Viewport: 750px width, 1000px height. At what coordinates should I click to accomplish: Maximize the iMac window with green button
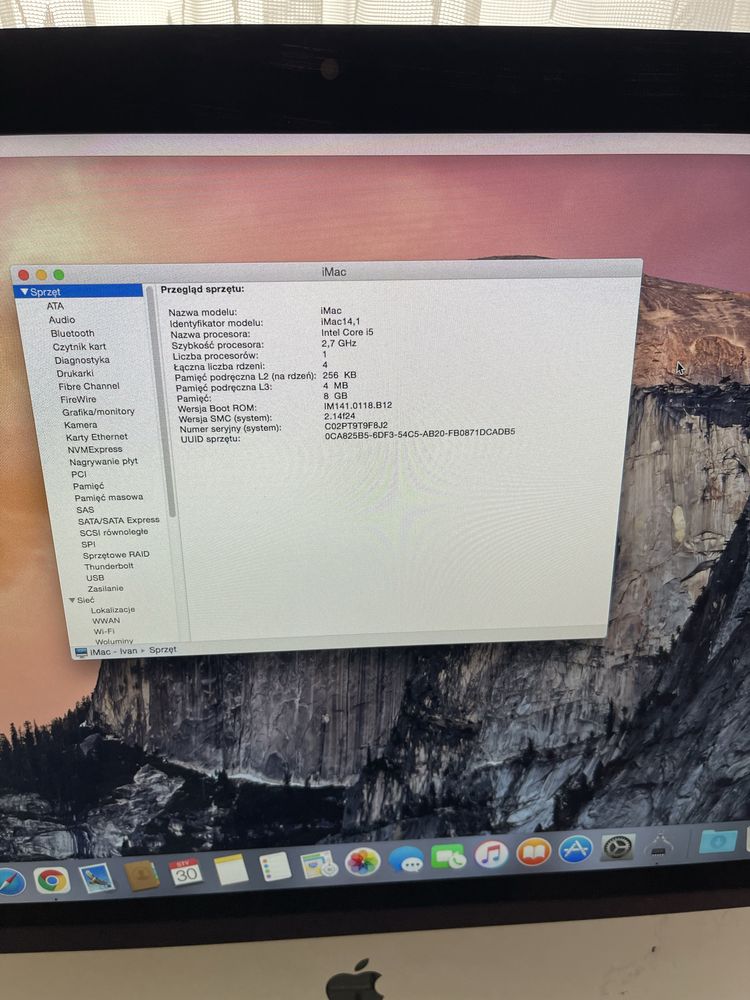pyautogui.click(x=59, y=275)
